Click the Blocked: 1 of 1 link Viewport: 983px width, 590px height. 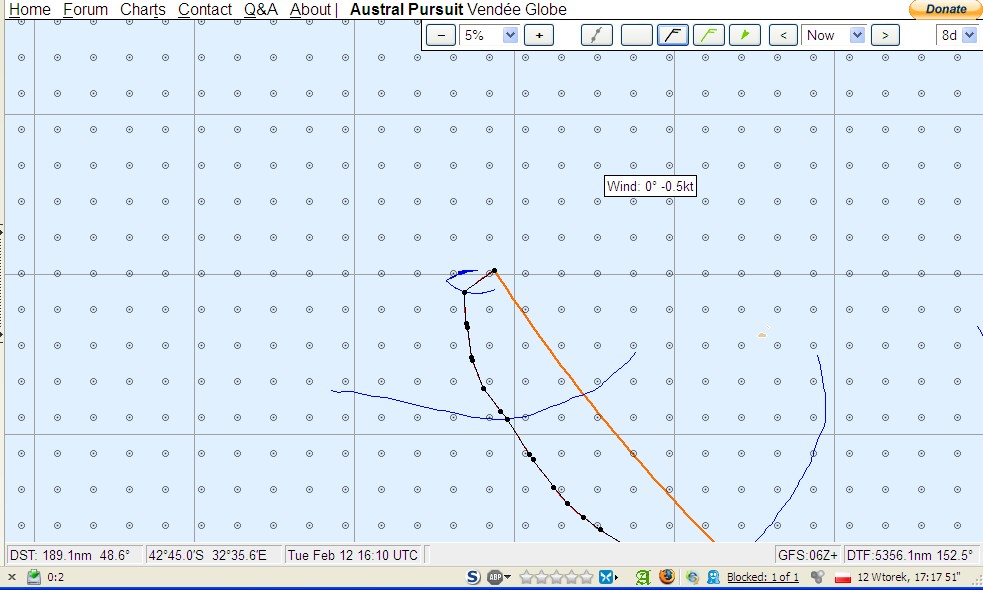pyautogui.click(x=762, y=577)
